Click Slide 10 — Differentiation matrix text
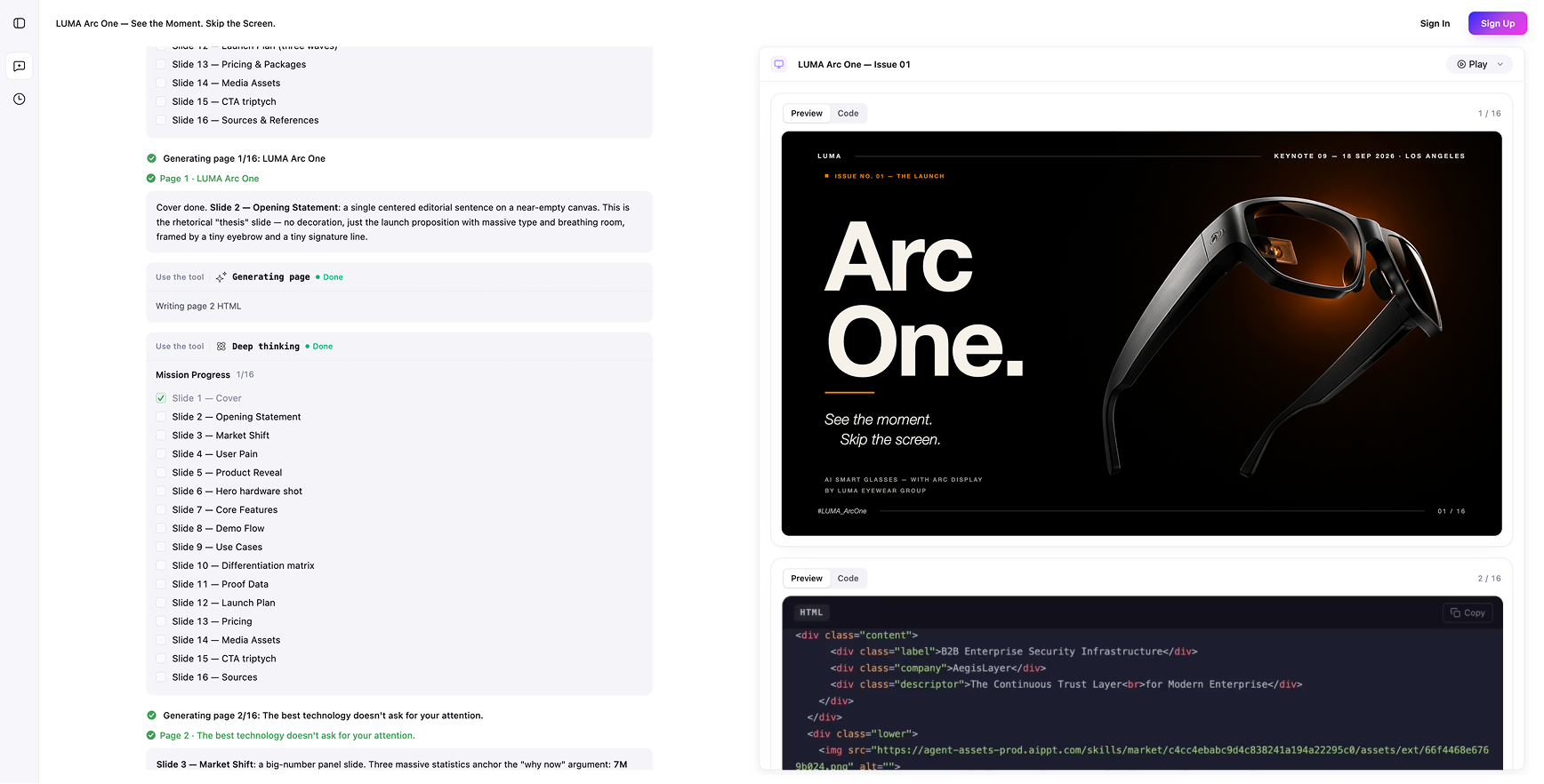1544x784 pixels. (243, 566)
